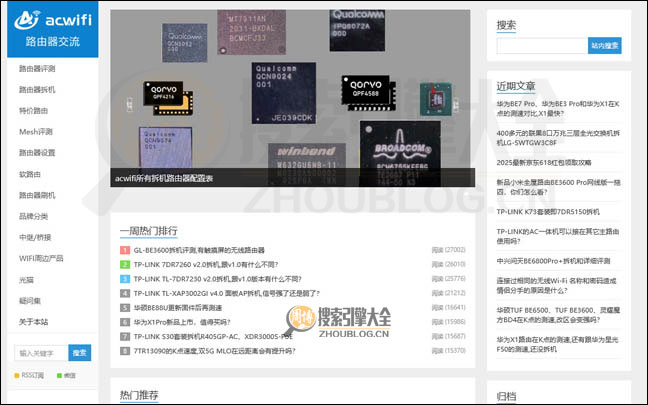Screen dimensions: 648x405
Task: Click the acwifi logo banner
Action: [52, 29]
